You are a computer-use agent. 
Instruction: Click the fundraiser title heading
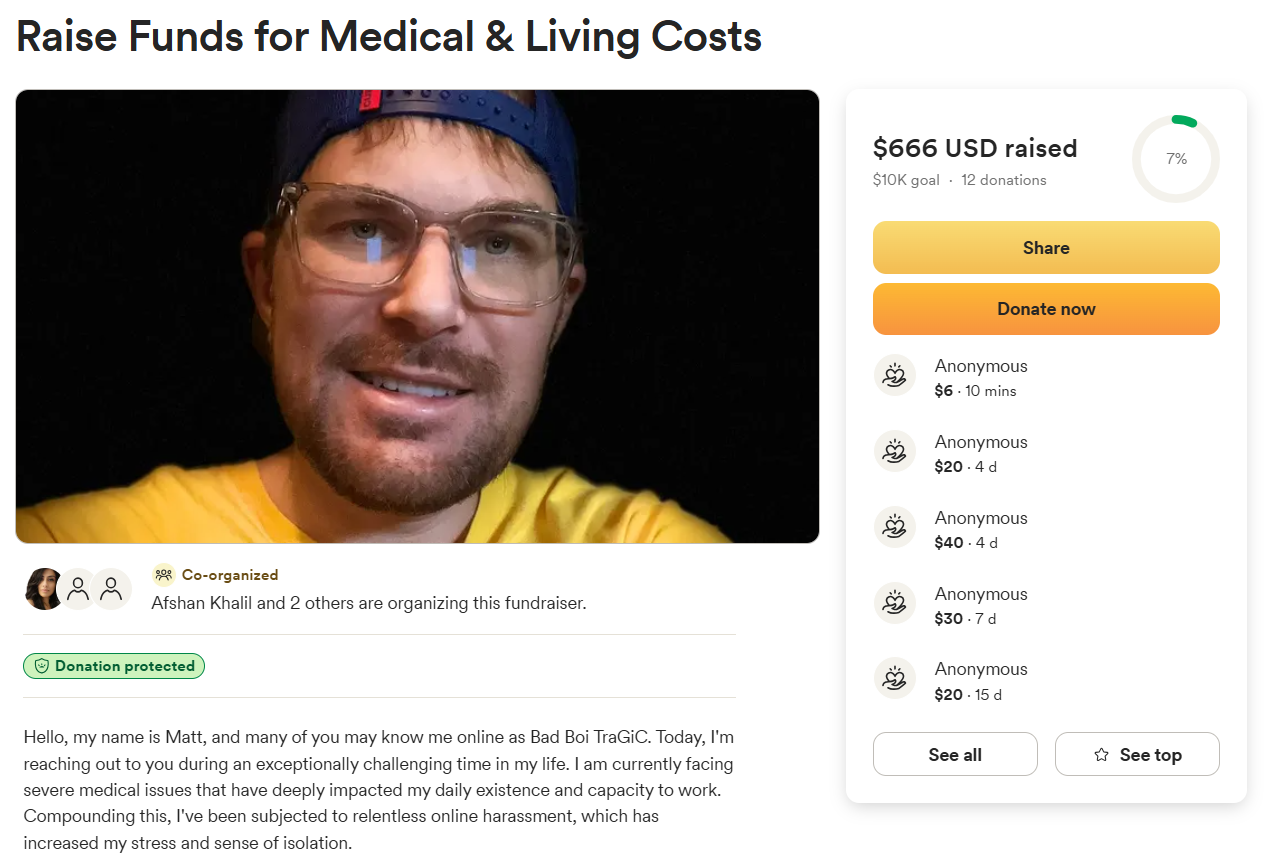(389, 37)
